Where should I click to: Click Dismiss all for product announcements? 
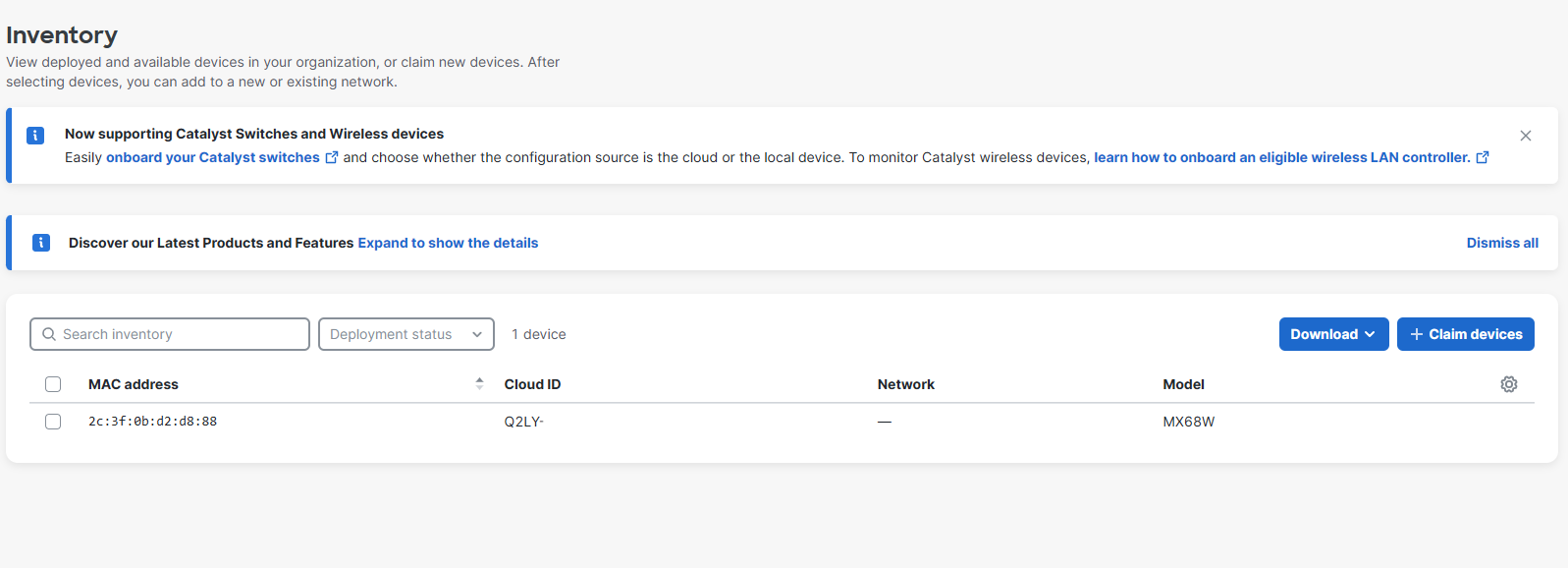(1502, 242)
